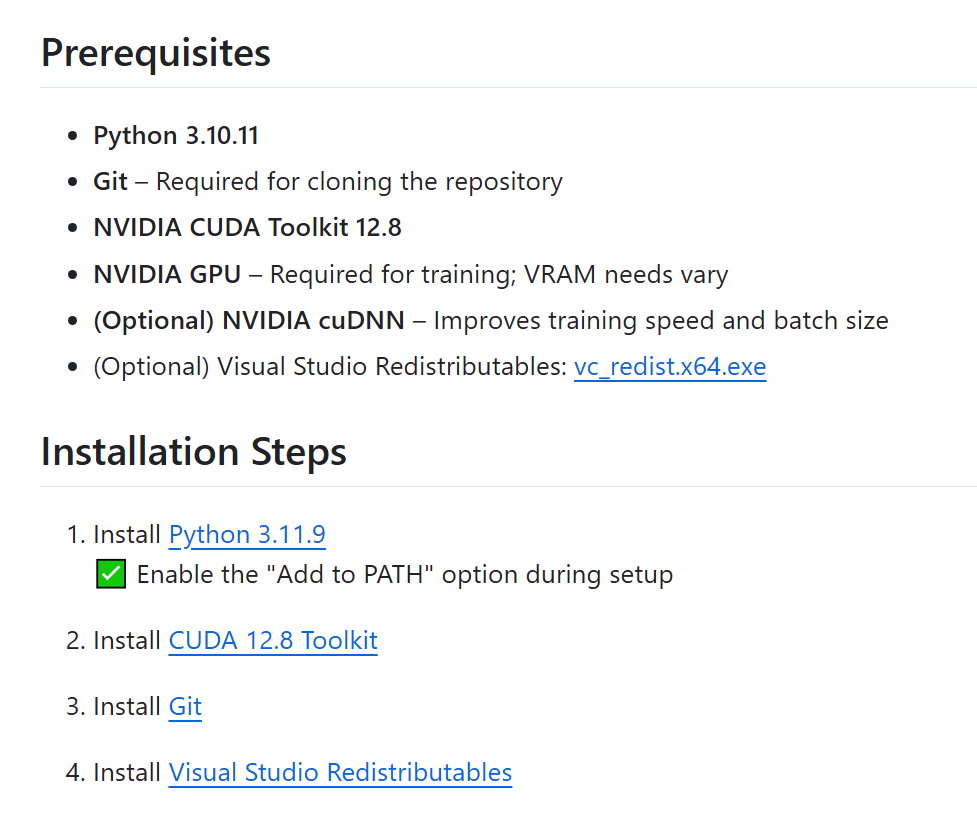Viewport: 977px width, 818px height.
Task: Follow the Python 3.11.9 install link
Action: (247, 535)
